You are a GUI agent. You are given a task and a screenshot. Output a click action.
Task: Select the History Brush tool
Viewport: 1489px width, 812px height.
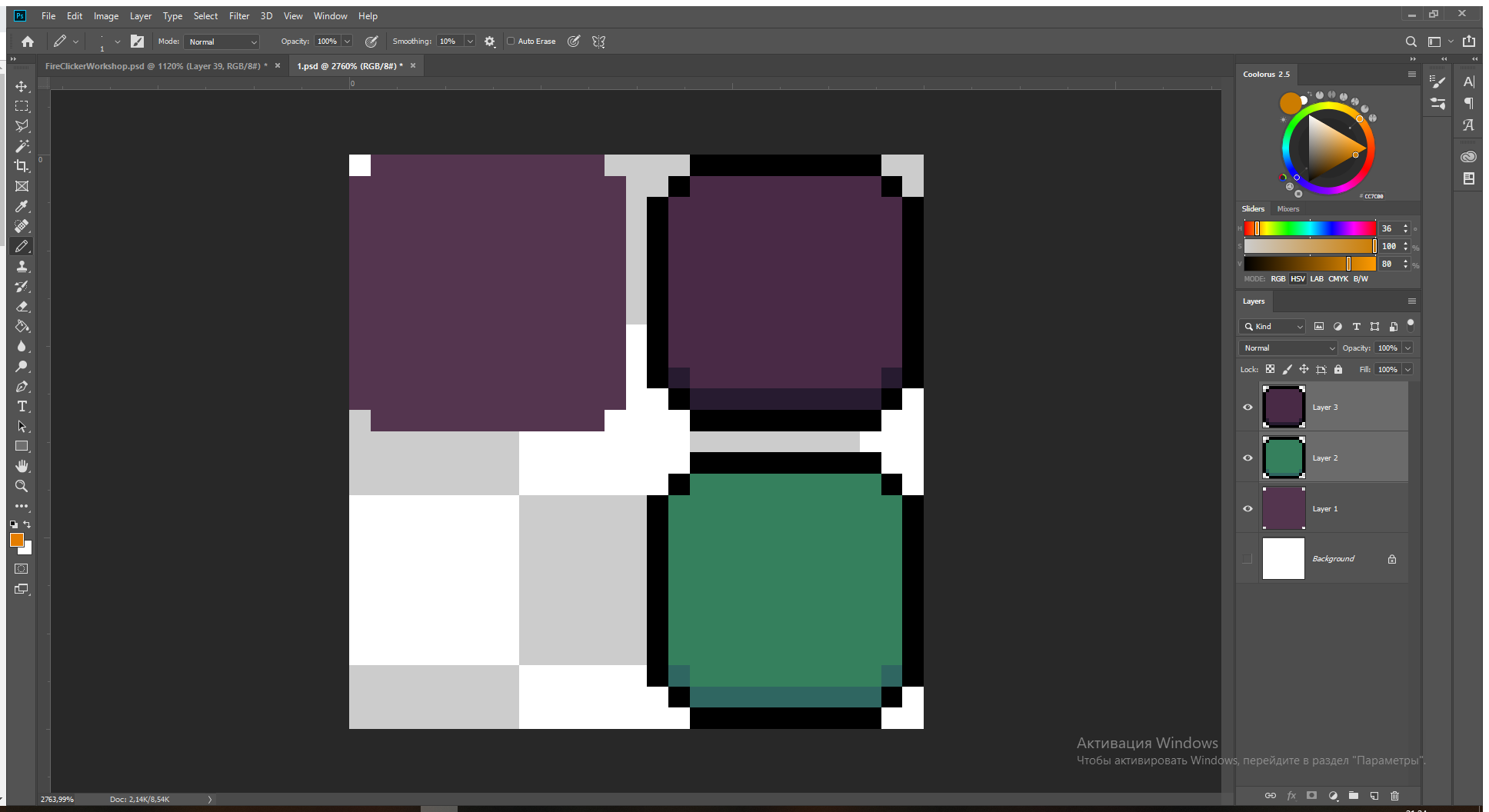[x=22, y=286]
